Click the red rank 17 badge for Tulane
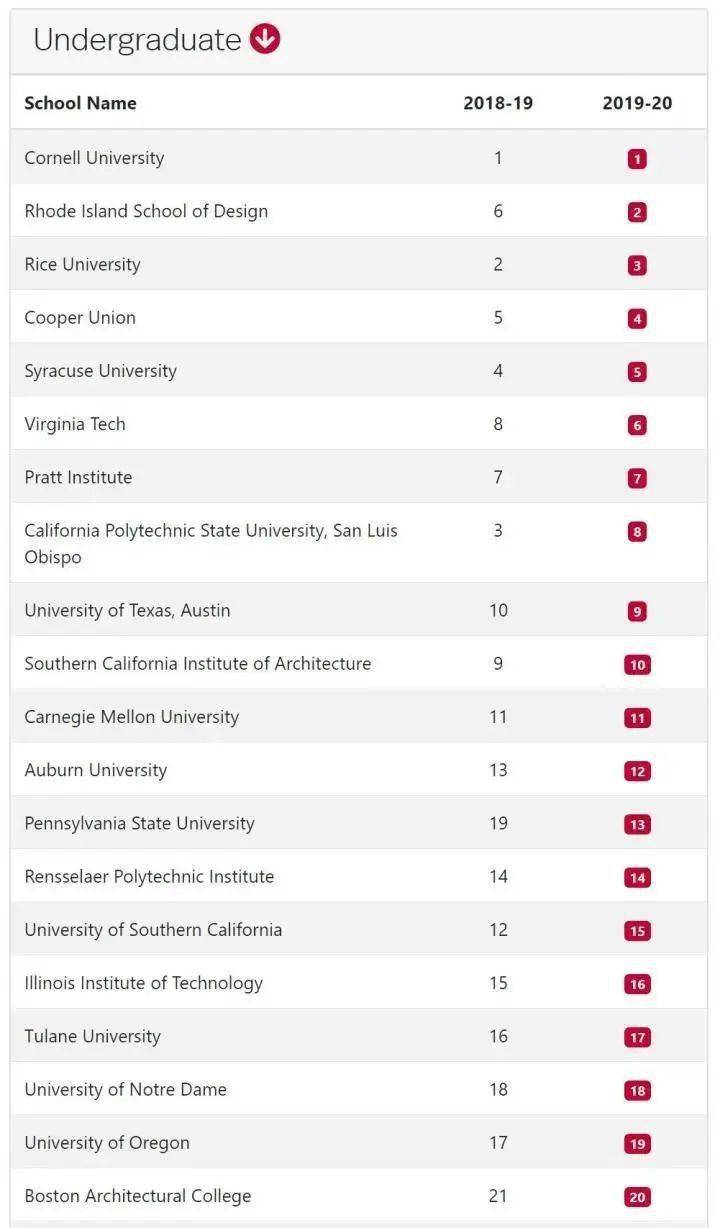 (637, 1038)
